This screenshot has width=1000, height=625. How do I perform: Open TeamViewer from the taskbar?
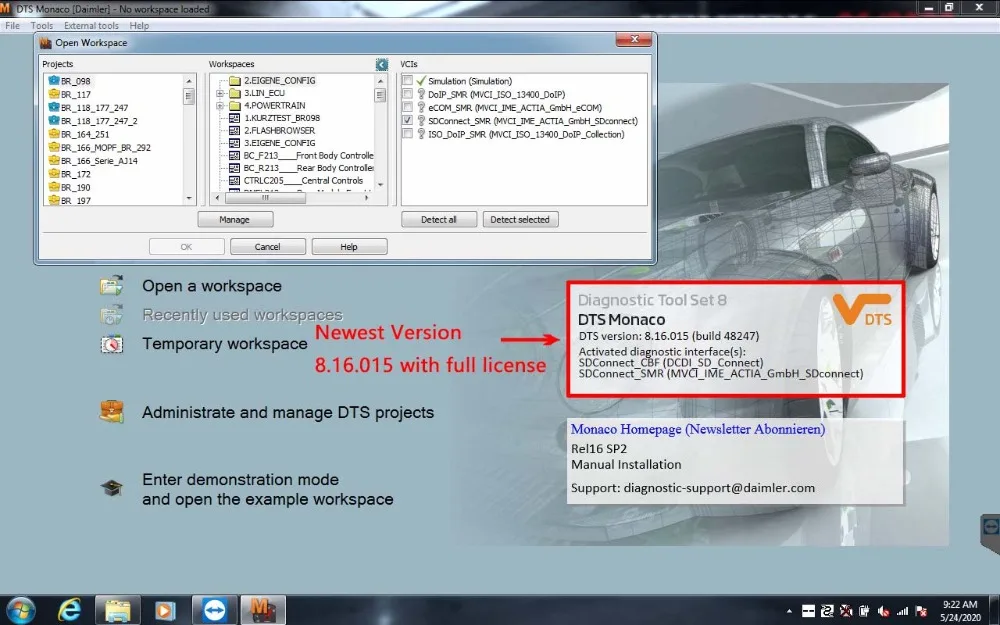pos(215,610)
